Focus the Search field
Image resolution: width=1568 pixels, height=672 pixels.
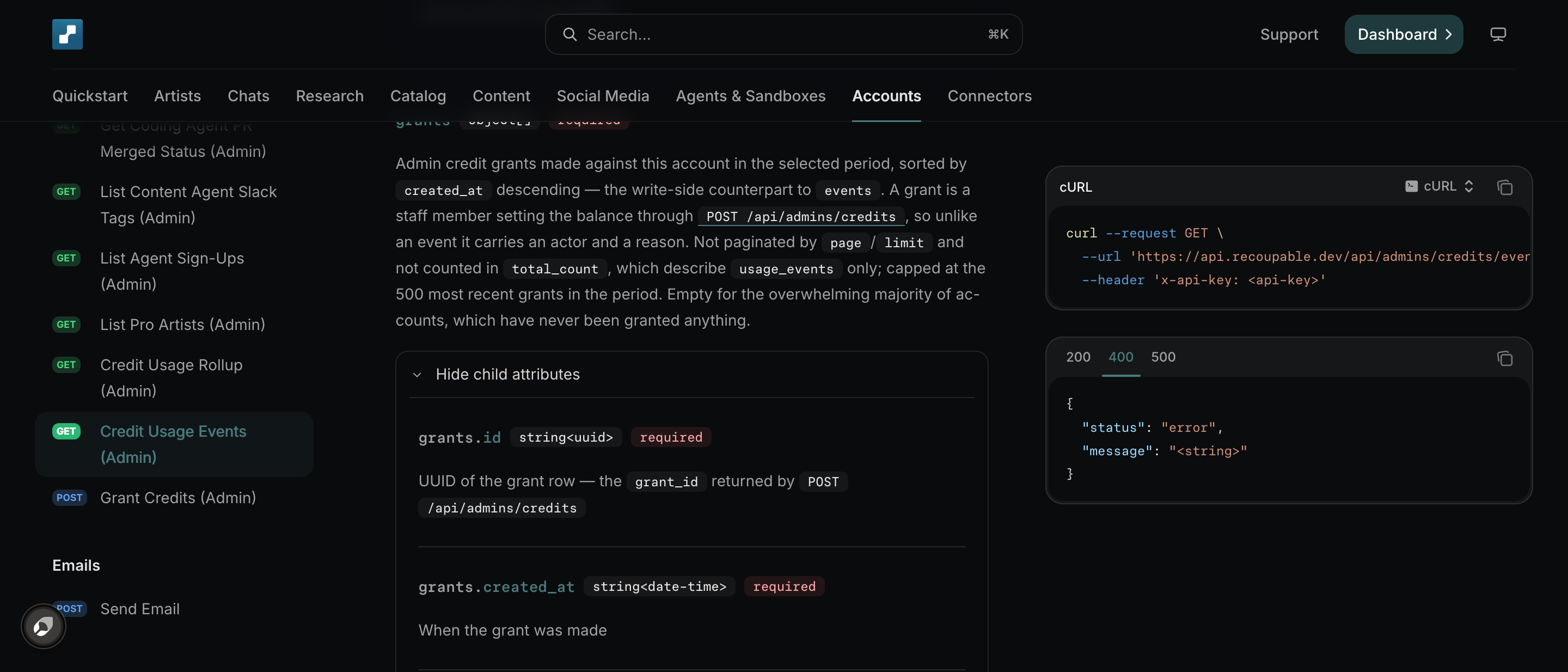[x=783, y=34]
